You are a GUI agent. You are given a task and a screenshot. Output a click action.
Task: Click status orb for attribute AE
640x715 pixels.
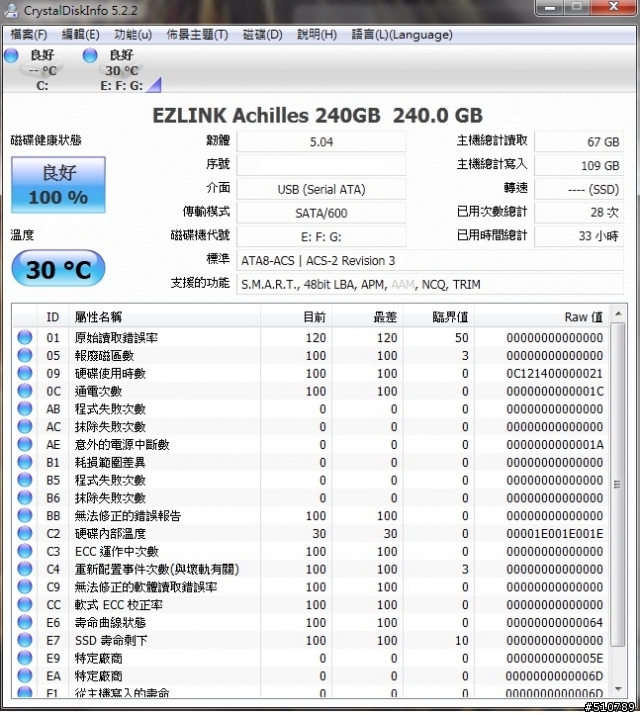point(25,444)
